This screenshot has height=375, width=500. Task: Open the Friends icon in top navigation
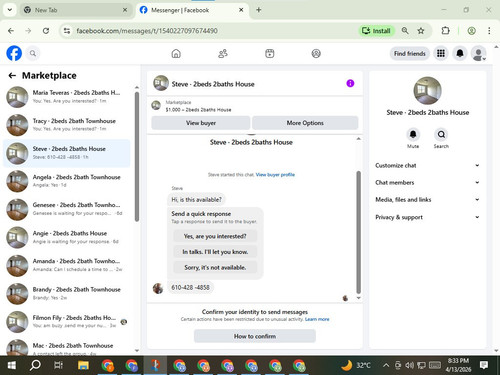coord(223,53)
